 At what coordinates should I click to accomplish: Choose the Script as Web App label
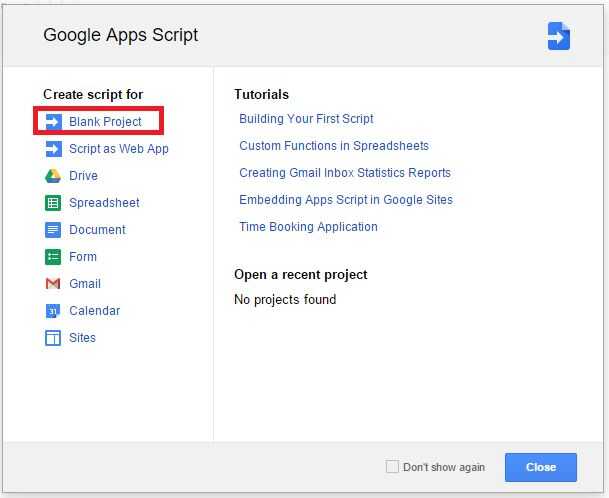(118, 149)
